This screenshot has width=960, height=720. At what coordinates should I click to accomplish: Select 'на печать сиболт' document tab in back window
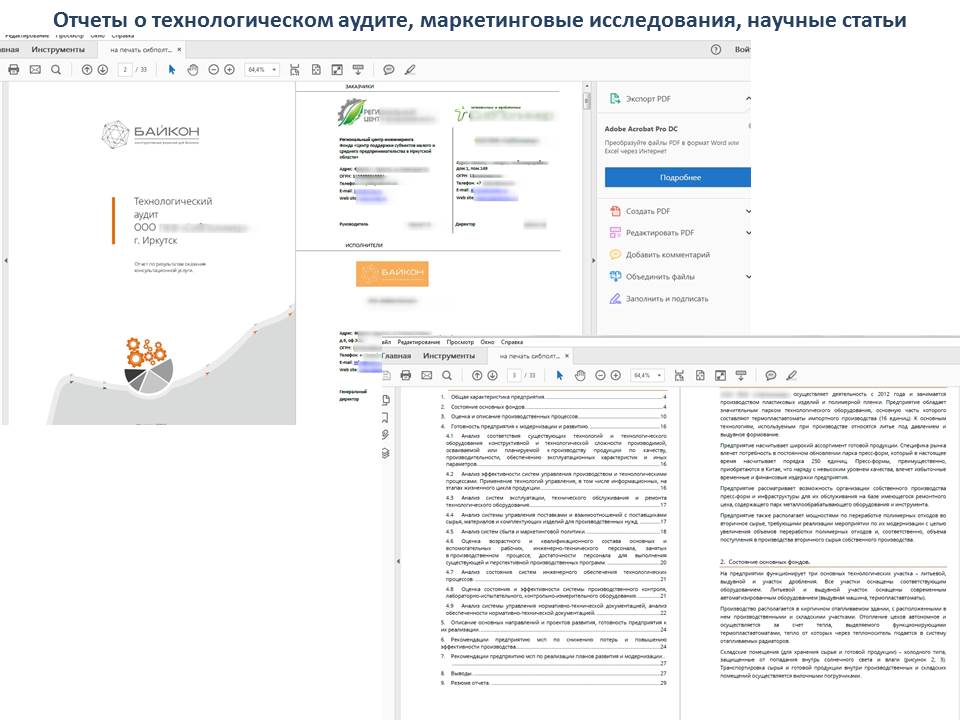point(141,50)
